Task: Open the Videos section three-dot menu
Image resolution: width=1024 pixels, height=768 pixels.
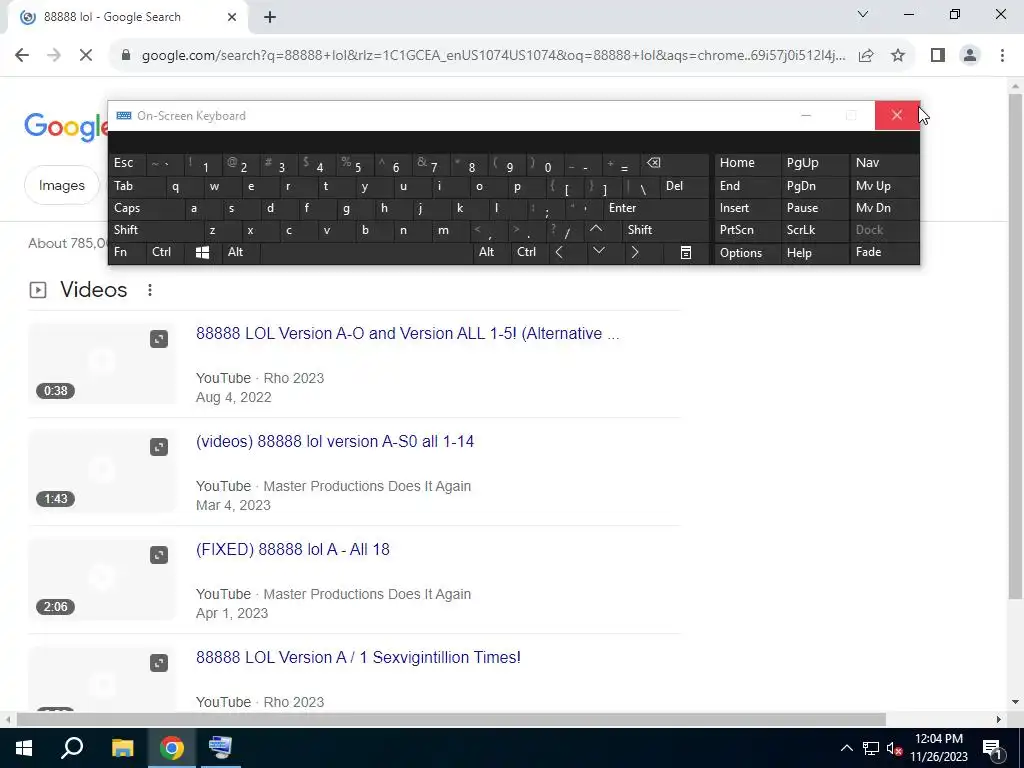Action: (150, 290)
